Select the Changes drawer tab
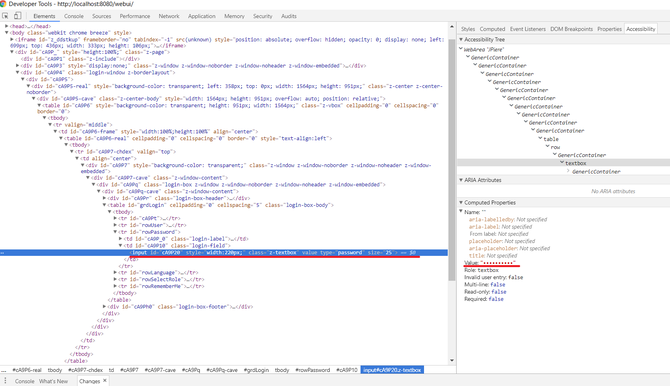Screen dimensions: 670x386 point(89,381)
